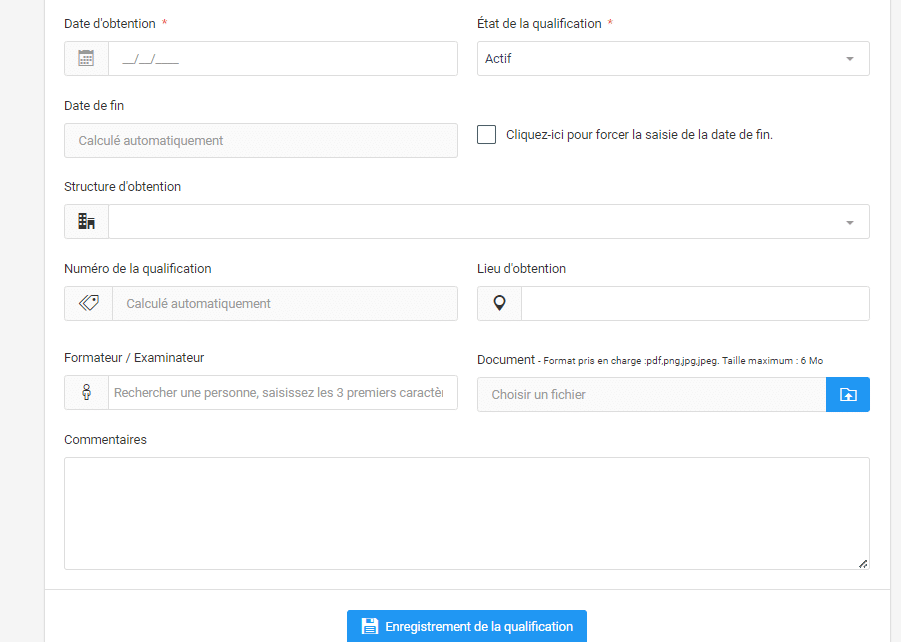
Task: Click the floppy disk icon on the save button
Action: pyautogui.click(x=370, y=626)
